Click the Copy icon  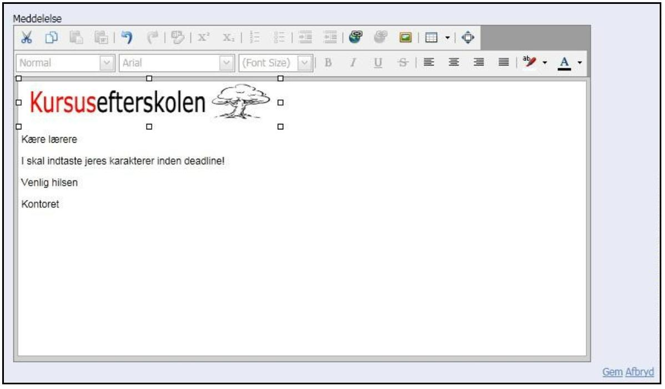coord(51,38)
